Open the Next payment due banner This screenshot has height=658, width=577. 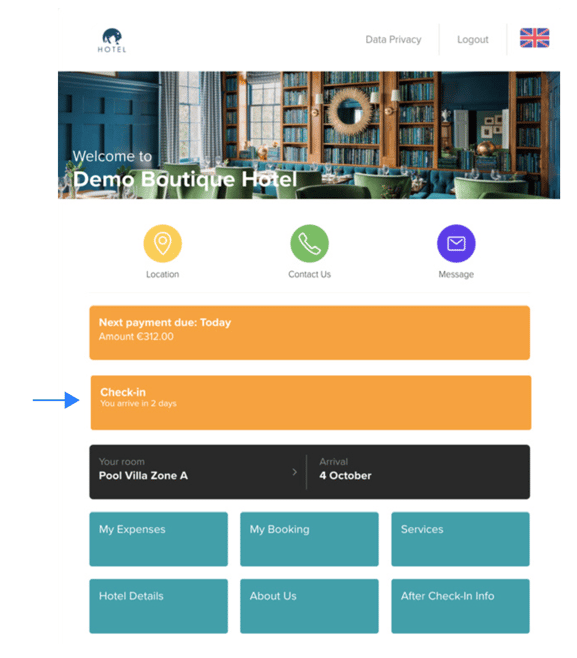[310, 333]
